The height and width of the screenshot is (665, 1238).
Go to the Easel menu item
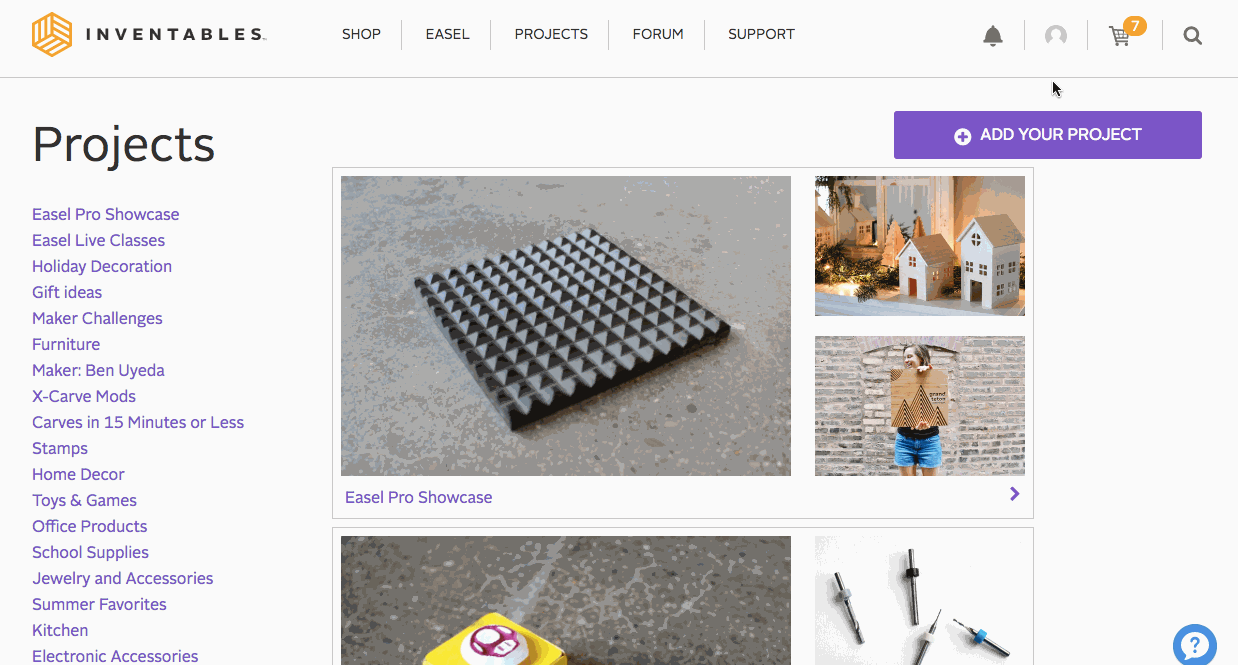(x=447, y=34)
